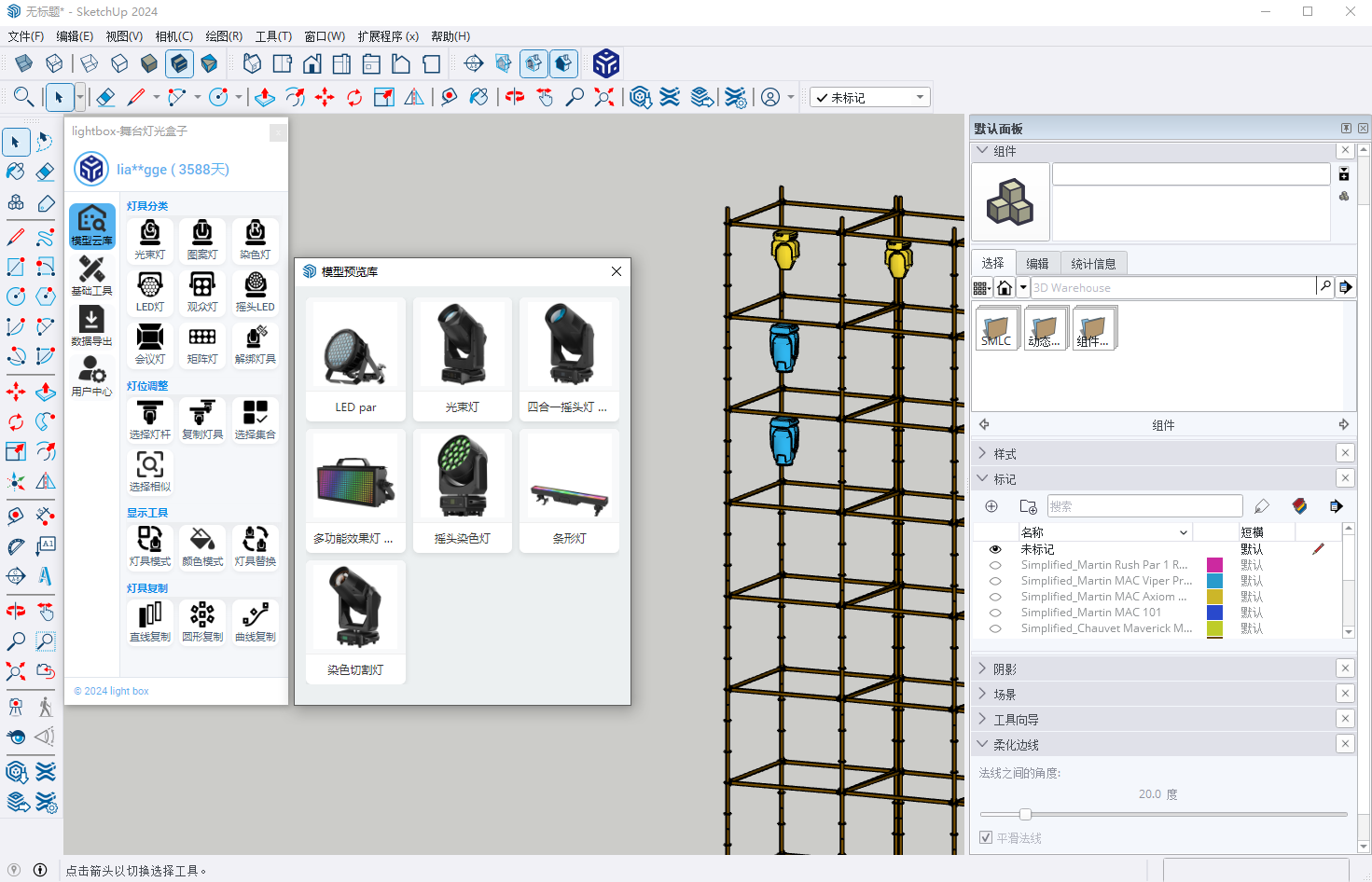Toggle visibility of Simplified_Martin MAC Axiom tag
The image size is (1372, 882).
click(995, 597)
